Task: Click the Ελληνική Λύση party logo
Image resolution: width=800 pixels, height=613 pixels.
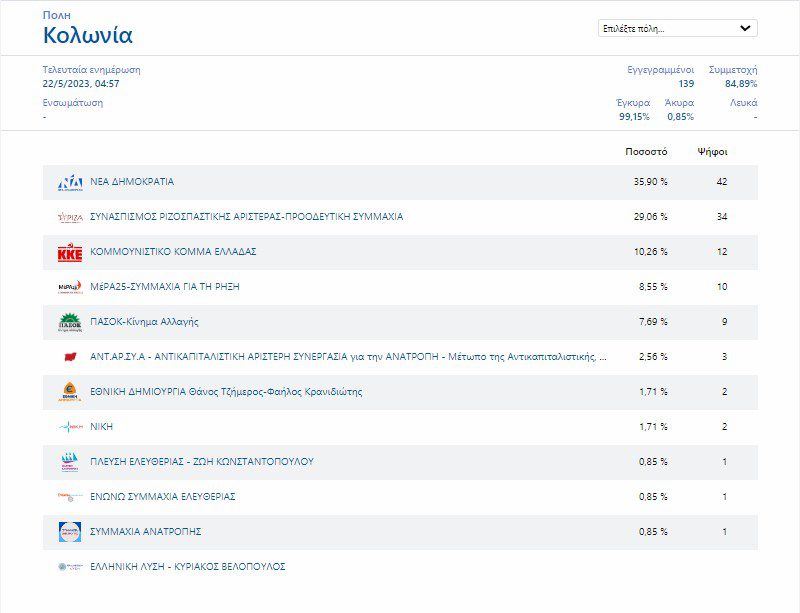Action: [70, 567]
